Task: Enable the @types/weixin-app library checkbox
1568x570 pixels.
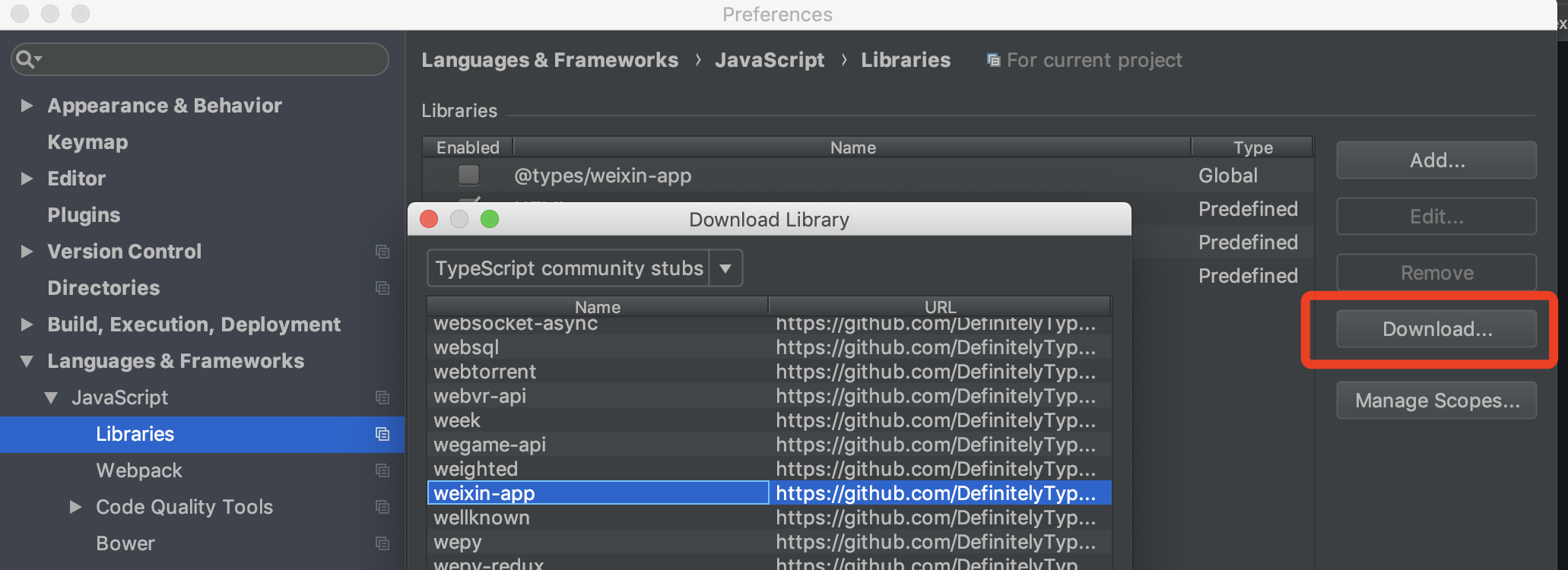Action: [468, 175]
